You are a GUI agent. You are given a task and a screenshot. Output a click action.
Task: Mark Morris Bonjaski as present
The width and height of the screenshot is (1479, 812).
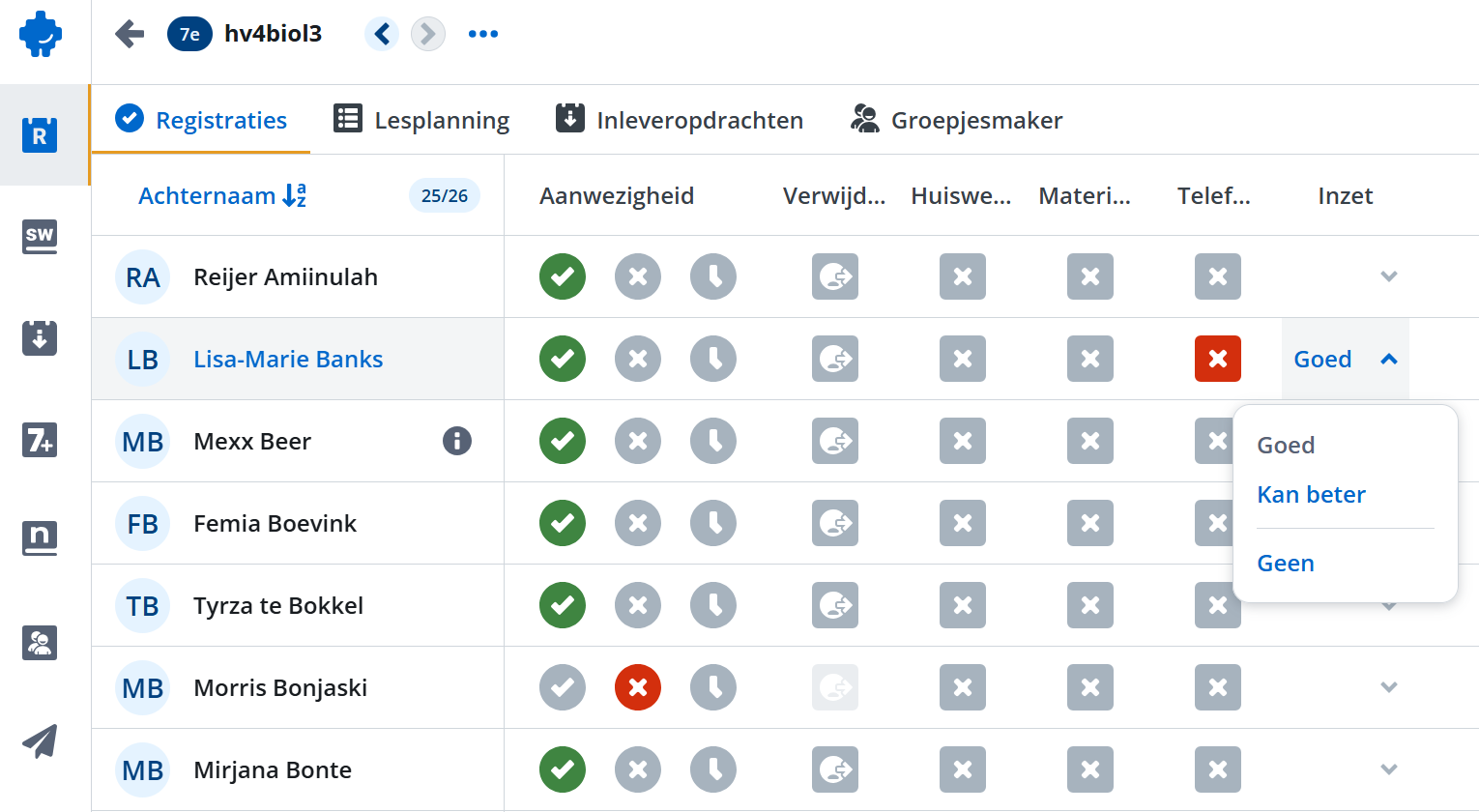click(563, 687)
